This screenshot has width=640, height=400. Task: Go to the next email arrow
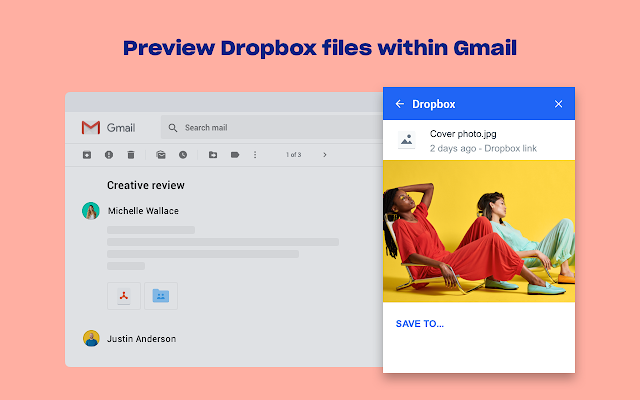tap(325, 155)
